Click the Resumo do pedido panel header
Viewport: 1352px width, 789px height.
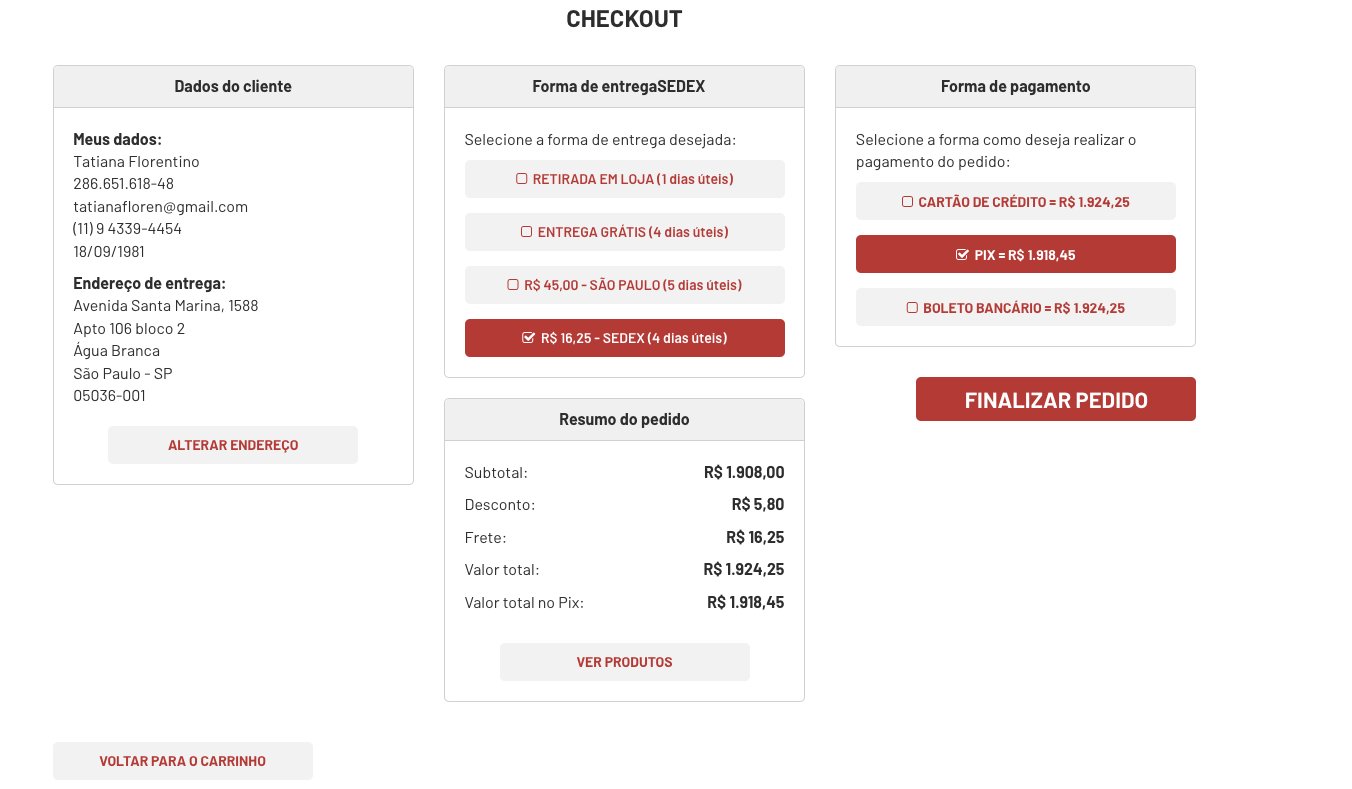click(624, 420)
